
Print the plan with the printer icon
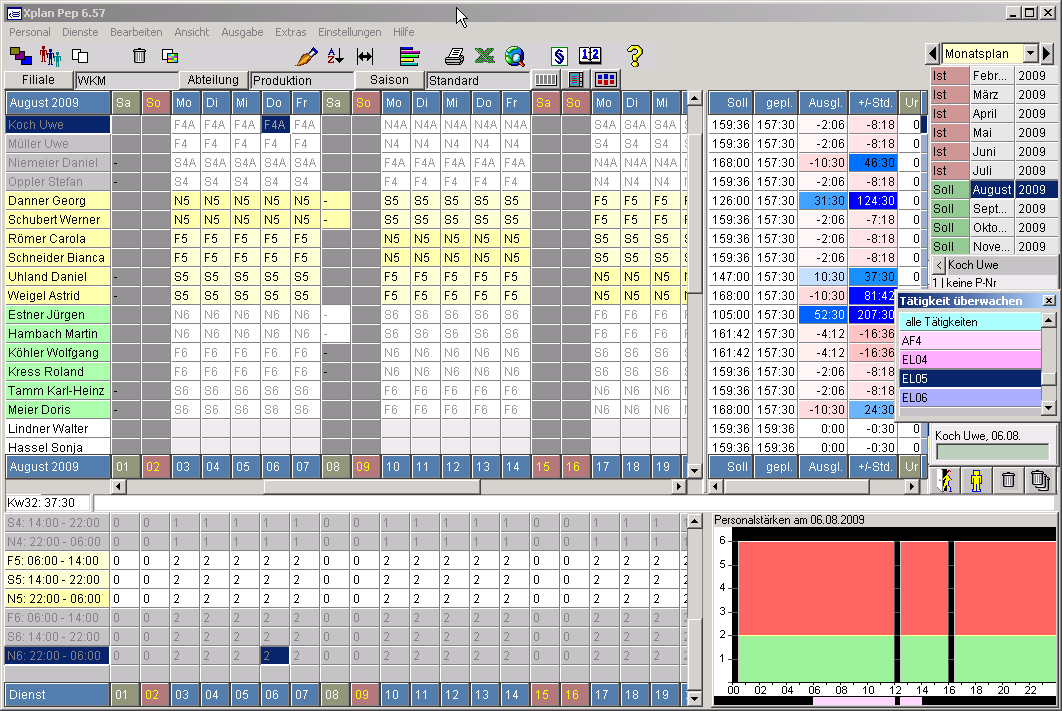tap(454, 56)
